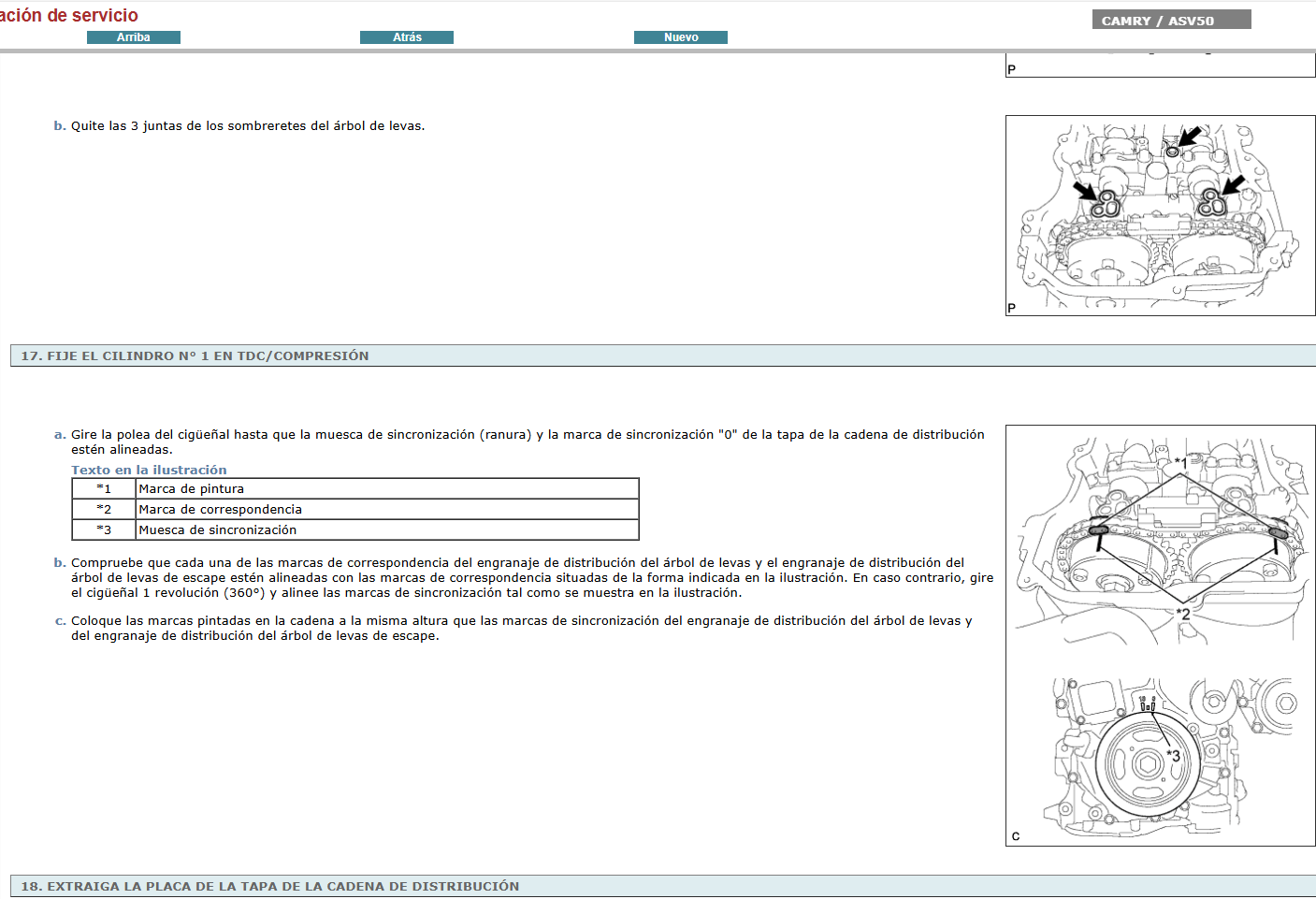Click the Arriba navigation button
The width and height of the screenshot is (1316, 899).
[133, 37]
